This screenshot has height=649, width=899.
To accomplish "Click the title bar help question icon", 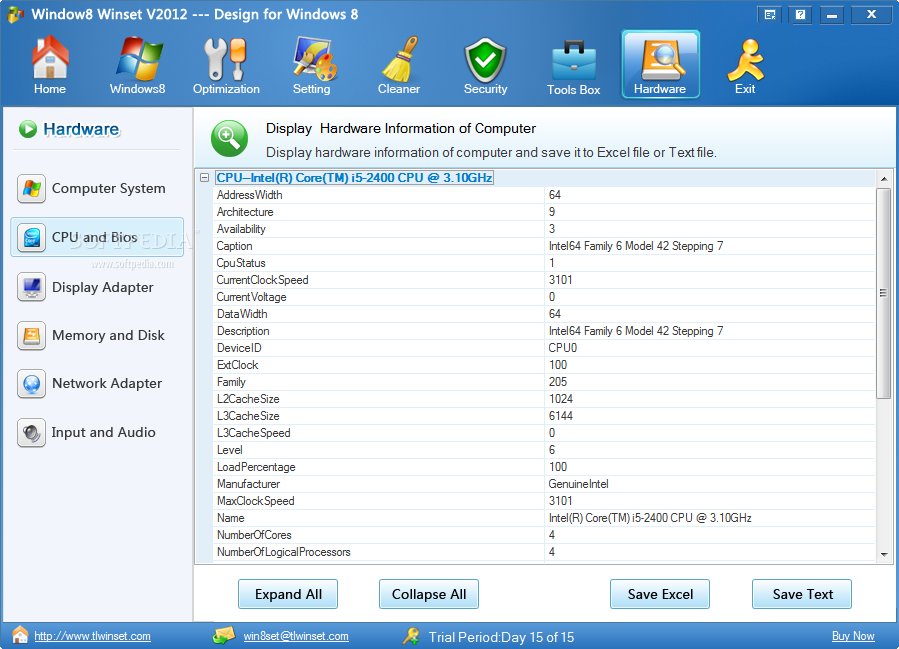I will pyautogui.click(x=801, y=15).
